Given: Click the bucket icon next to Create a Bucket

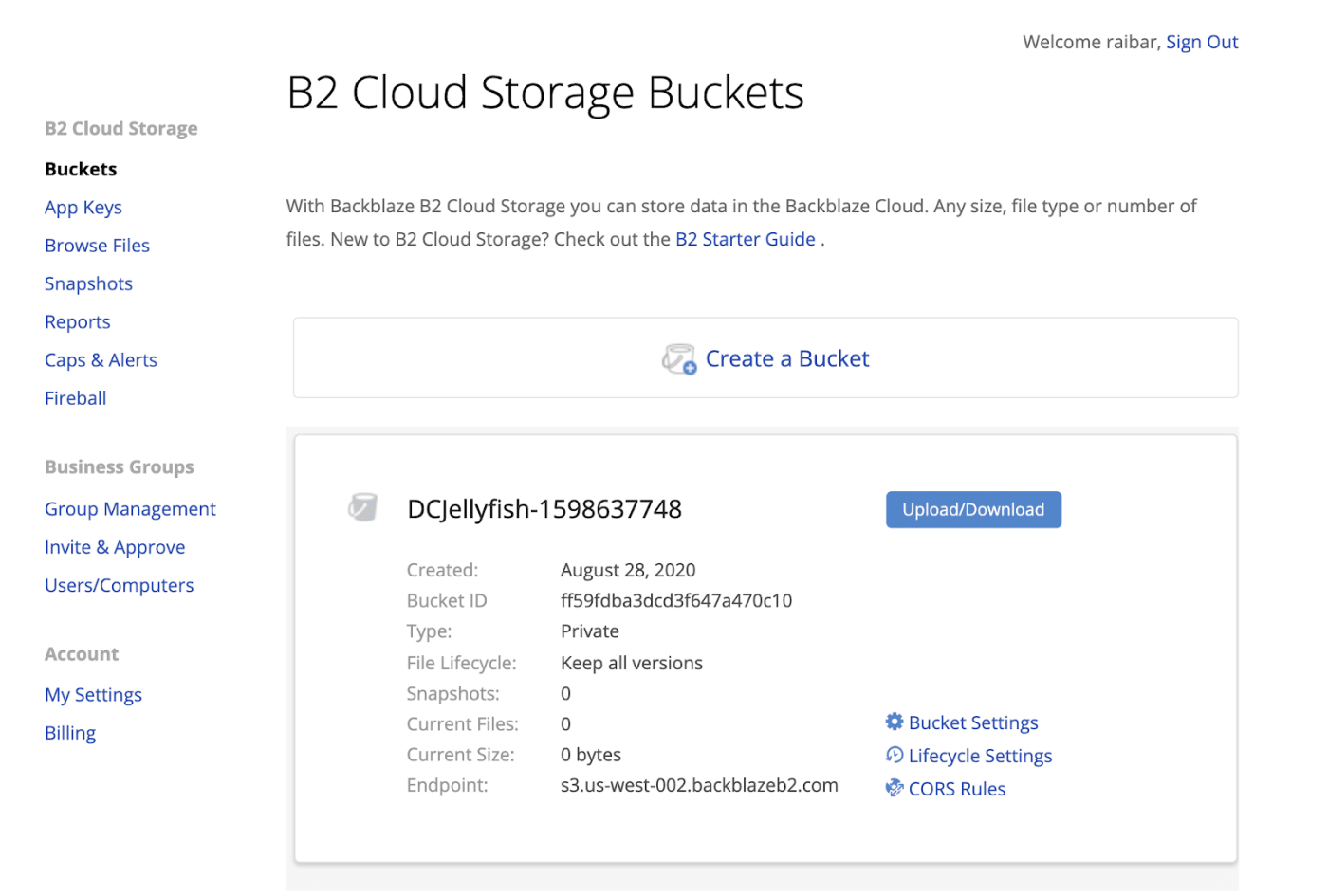Looking at the screenshot, I should pyautogui.click(x=677, y=358).
